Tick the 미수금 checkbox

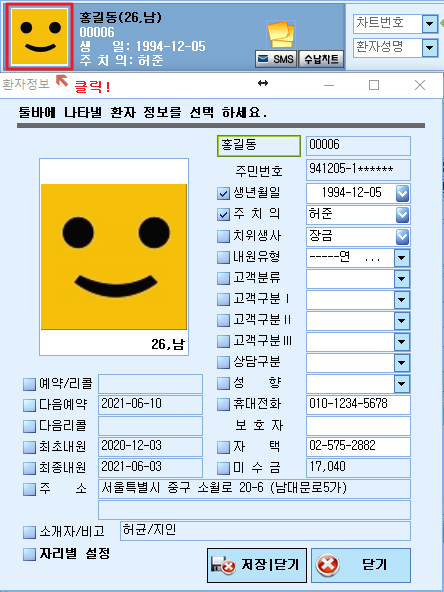[224, 468]
